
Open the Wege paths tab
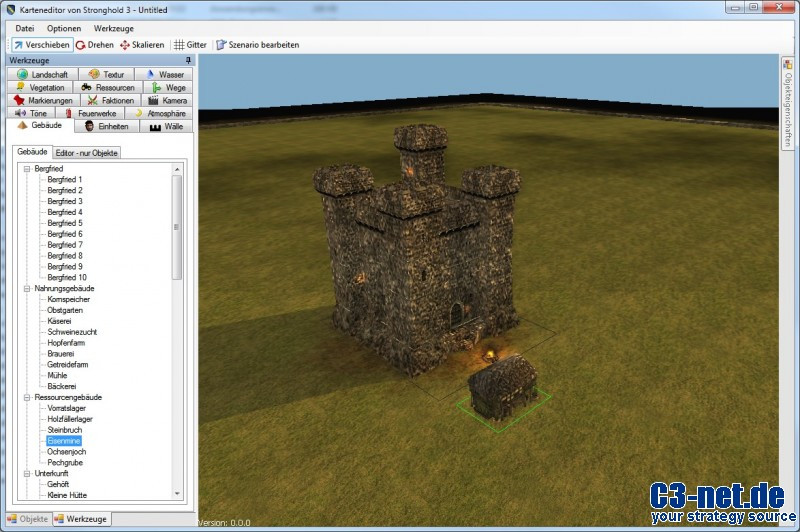click(168, 88)
